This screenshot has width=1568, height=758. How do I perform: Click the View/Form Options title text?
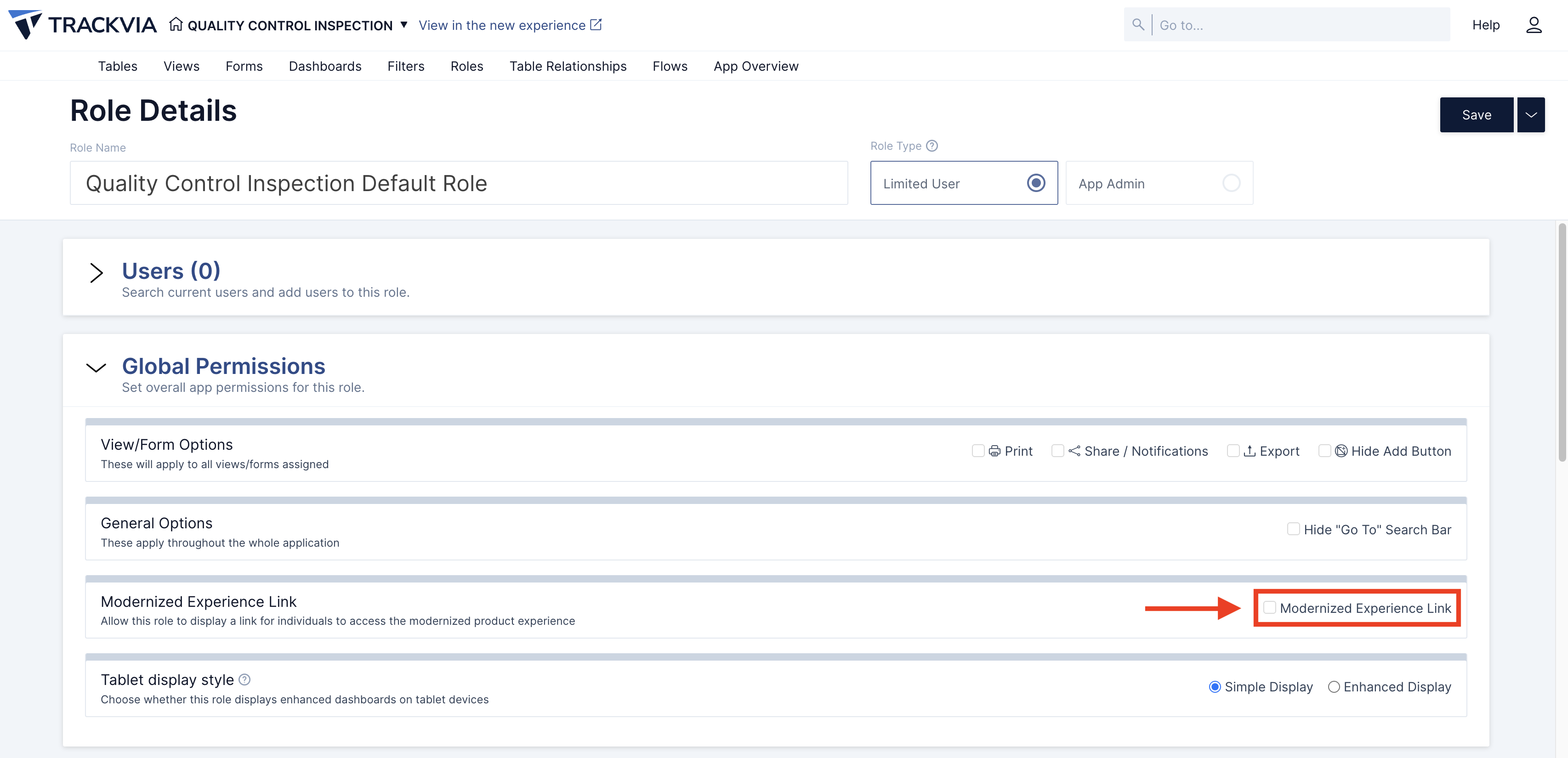pyautogui.click(x=167, y=445)
